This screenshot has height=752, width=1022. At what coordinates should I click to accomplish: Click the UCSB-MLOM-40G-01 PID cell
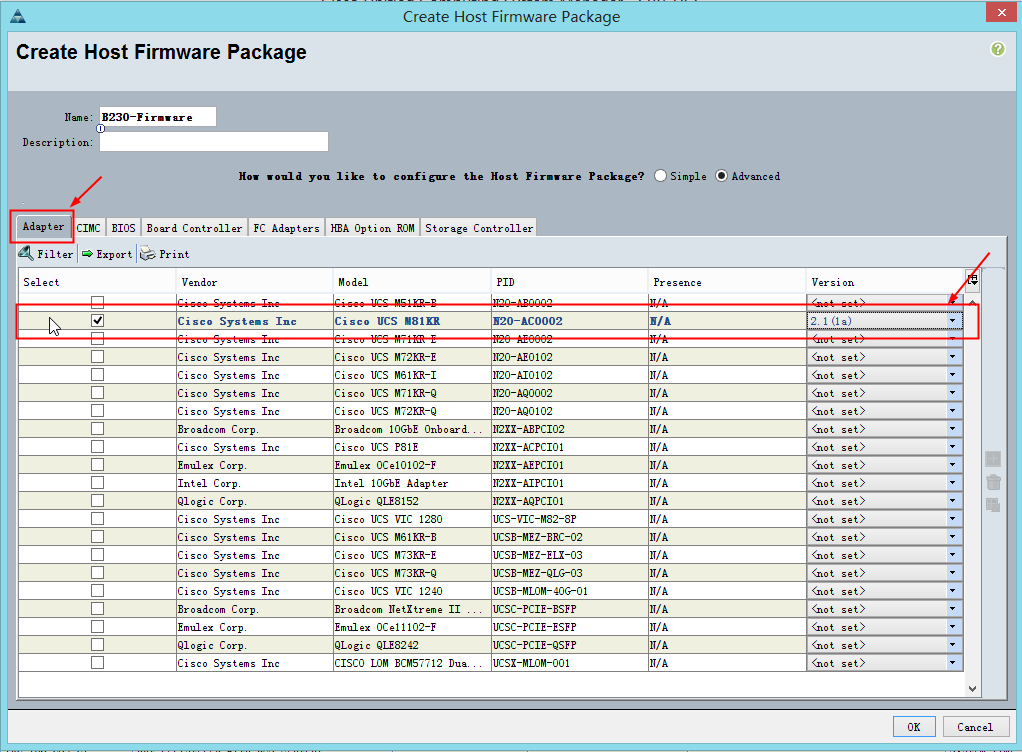[569, 590]
